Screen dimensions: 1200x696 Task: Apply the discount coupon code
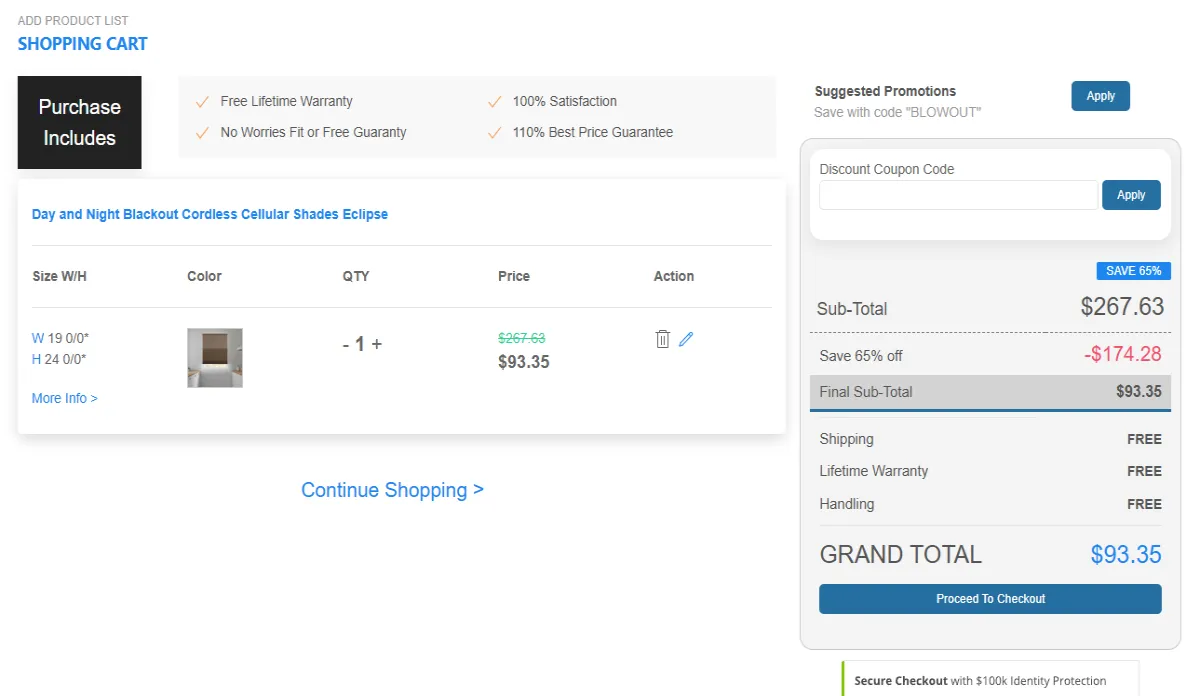pos(1131,195)
